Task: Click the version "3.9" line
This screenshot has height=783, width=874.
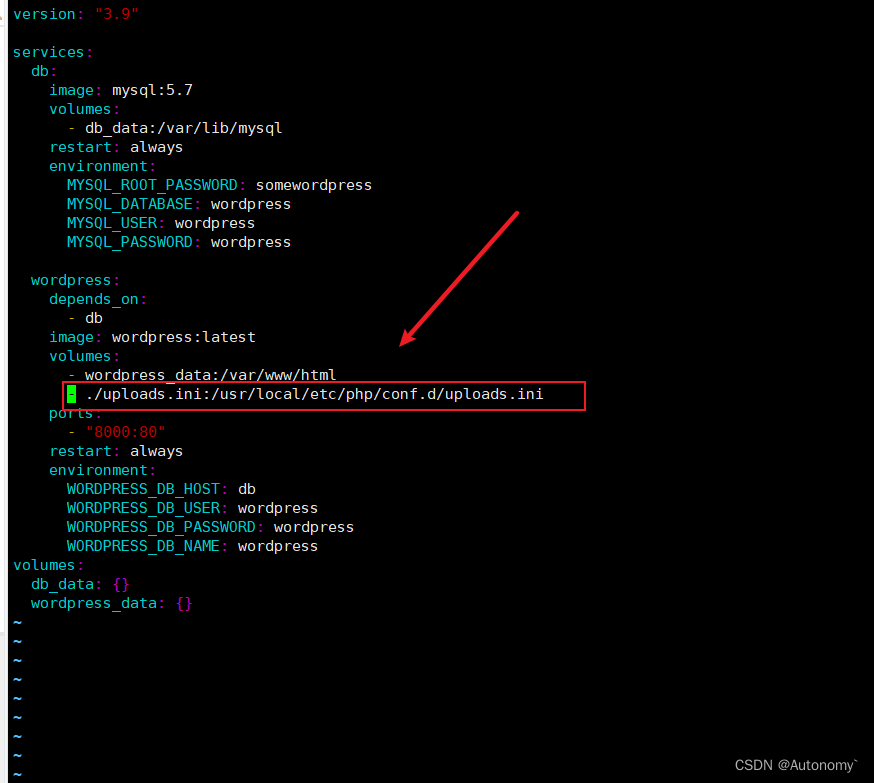Action: click(75, 14)
